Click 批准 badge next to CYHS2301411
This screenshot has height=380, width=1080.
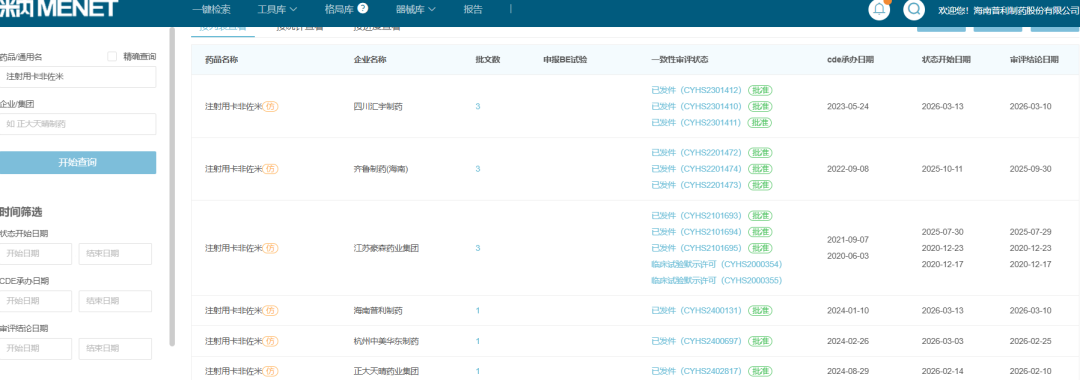(760, 123)
